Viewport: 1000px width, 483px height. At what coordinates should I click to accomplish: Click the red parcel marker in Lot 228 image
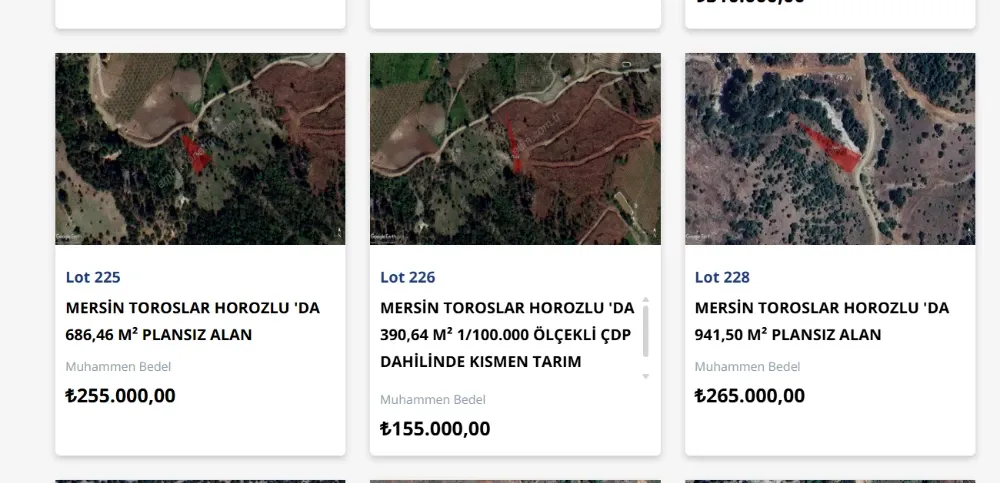pyautogui.click(x=836, y=147)
